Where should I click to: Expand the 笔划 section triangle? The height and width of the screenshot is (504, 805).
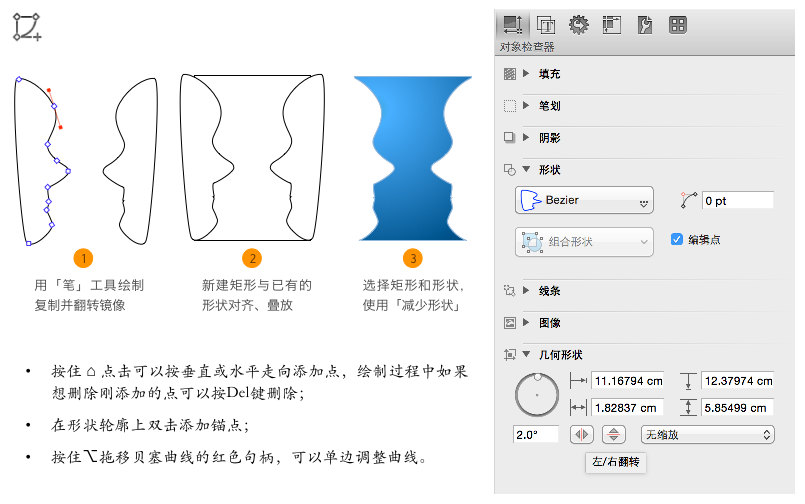(x=526, y=105)
